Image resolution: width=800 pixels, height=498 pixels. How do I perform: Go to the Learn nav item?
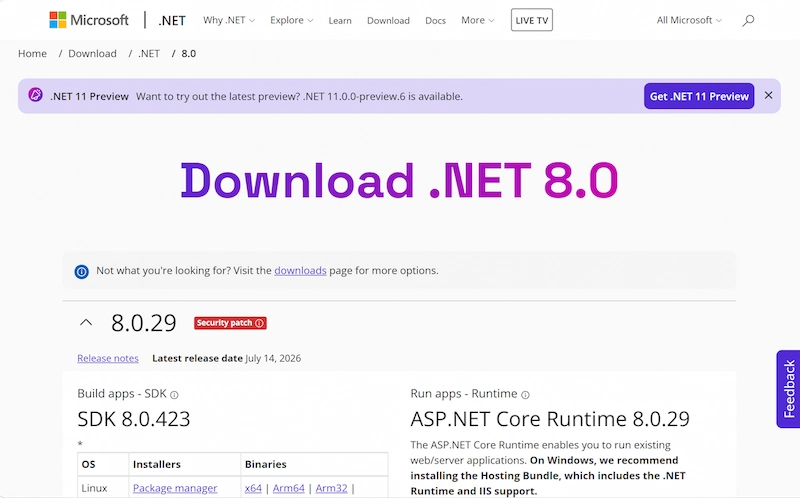(x=340, y=20)
